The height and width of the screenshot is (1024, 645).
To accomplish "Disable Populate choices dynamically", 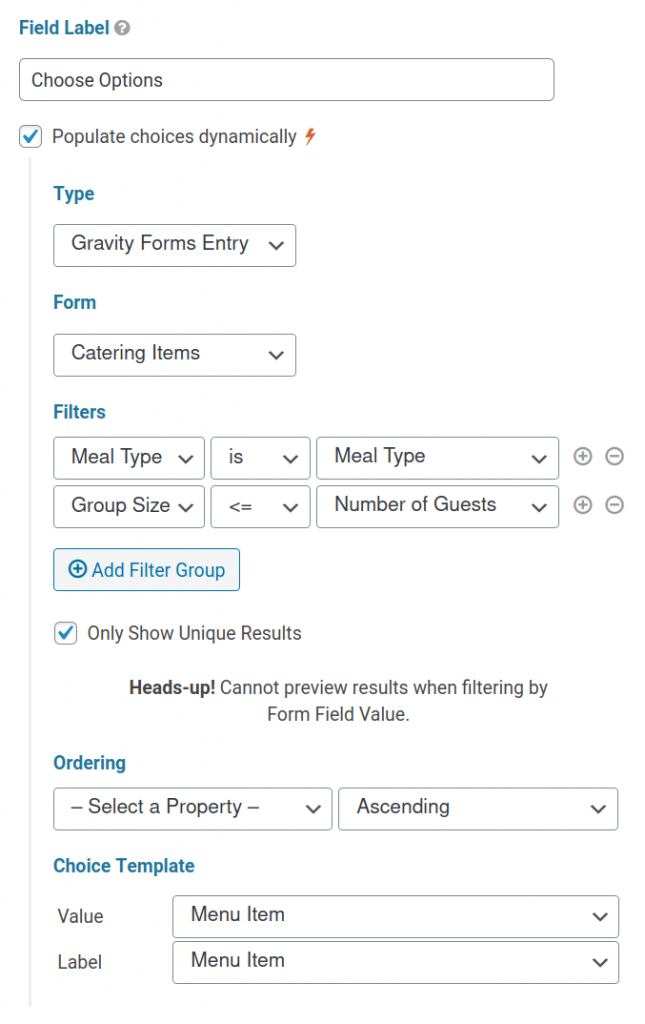I will pyautogui.click(x=30, y=137).
